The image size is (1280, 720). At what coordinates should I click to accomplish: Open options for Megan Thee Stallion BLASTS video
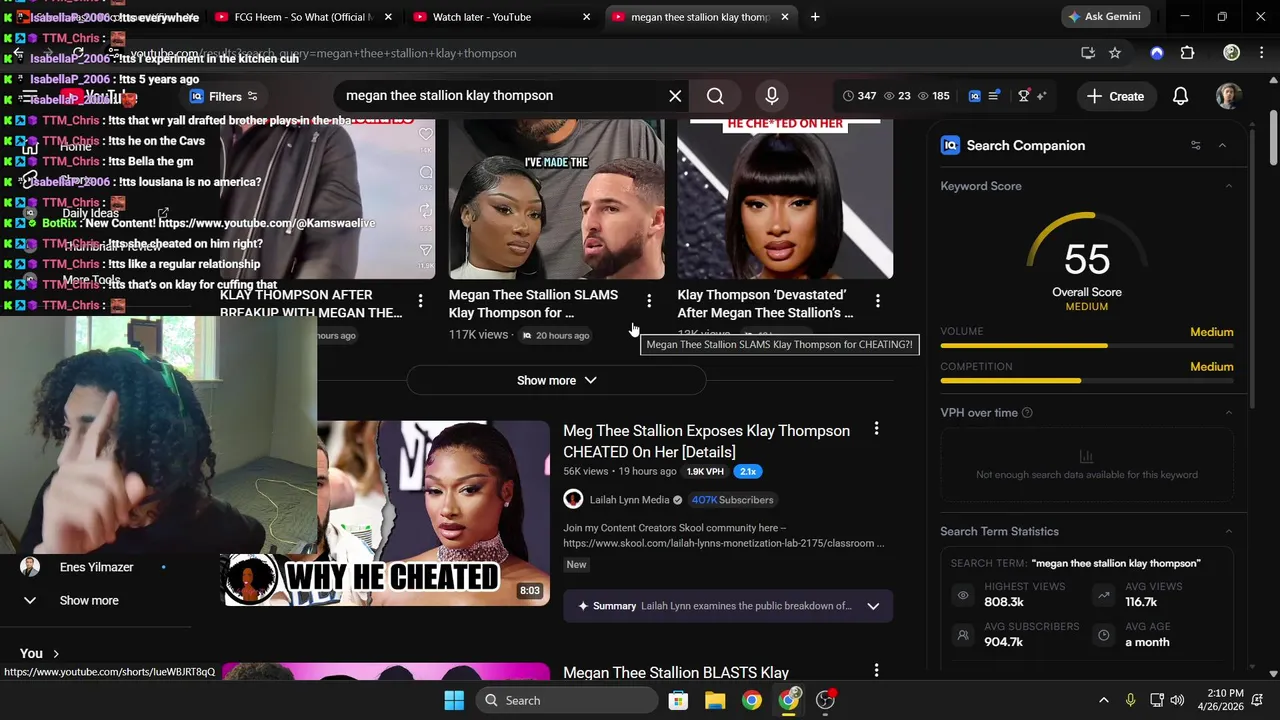876,671
